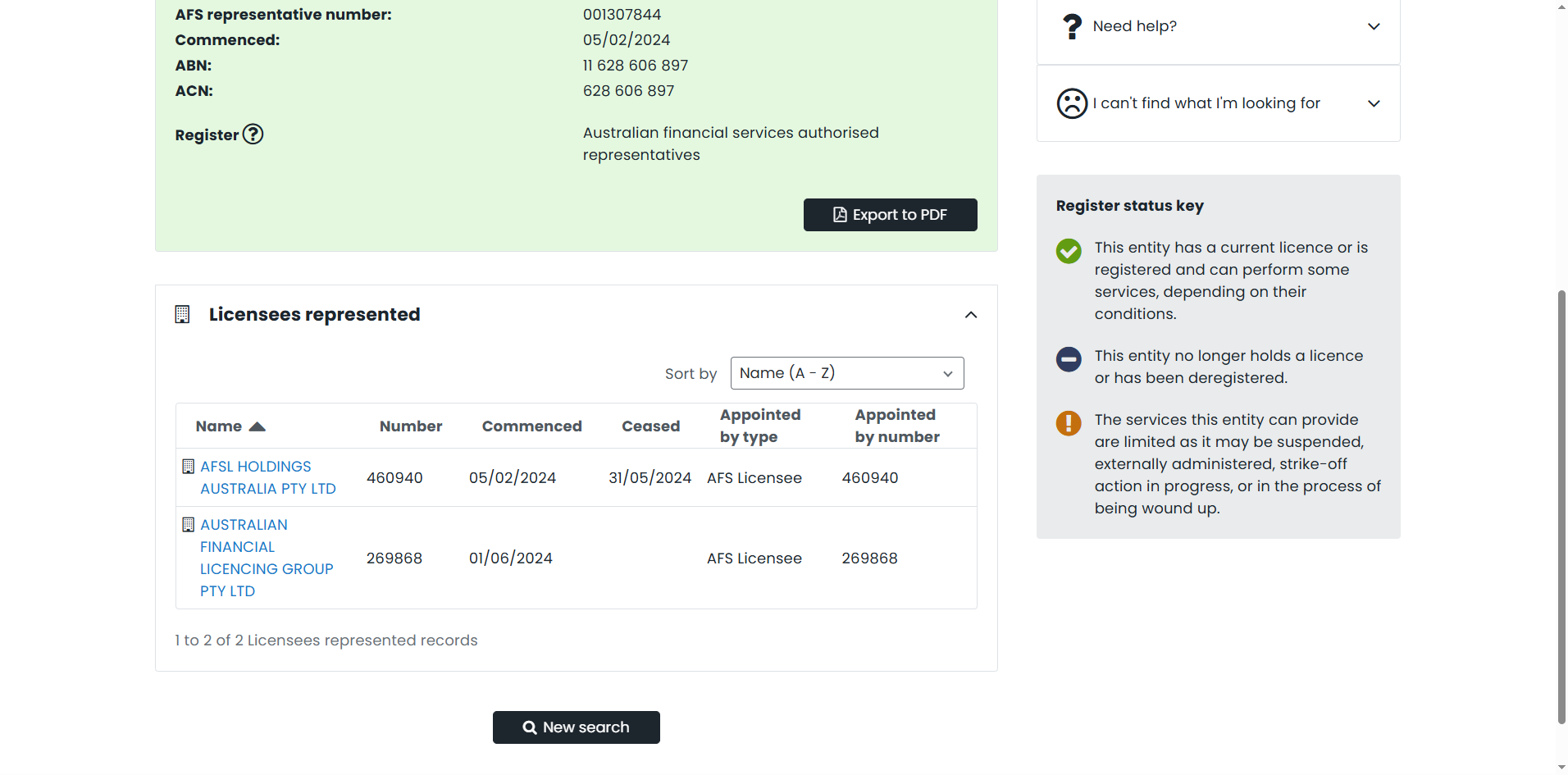Image resolution: width=1568 pixels, height=775 pixels.
Task: Click the dark blue minus status icon
Action: click(x=1069, y=359)
